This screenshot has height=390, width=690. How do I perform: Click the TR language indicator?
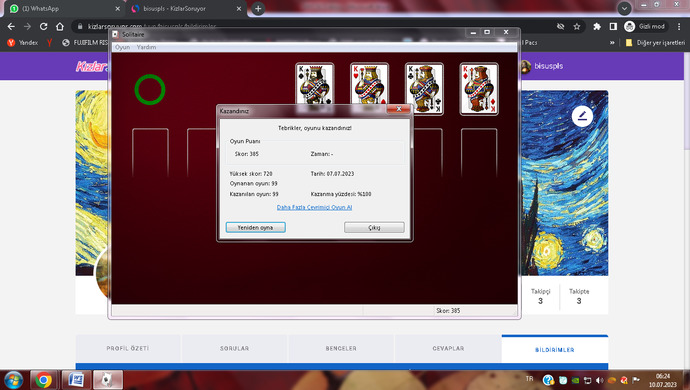529,379
